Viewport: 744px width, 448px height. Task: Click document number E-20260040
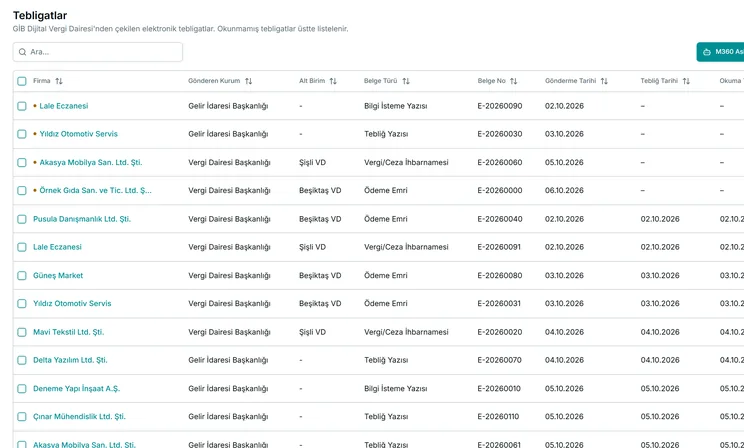click(500, 219)
